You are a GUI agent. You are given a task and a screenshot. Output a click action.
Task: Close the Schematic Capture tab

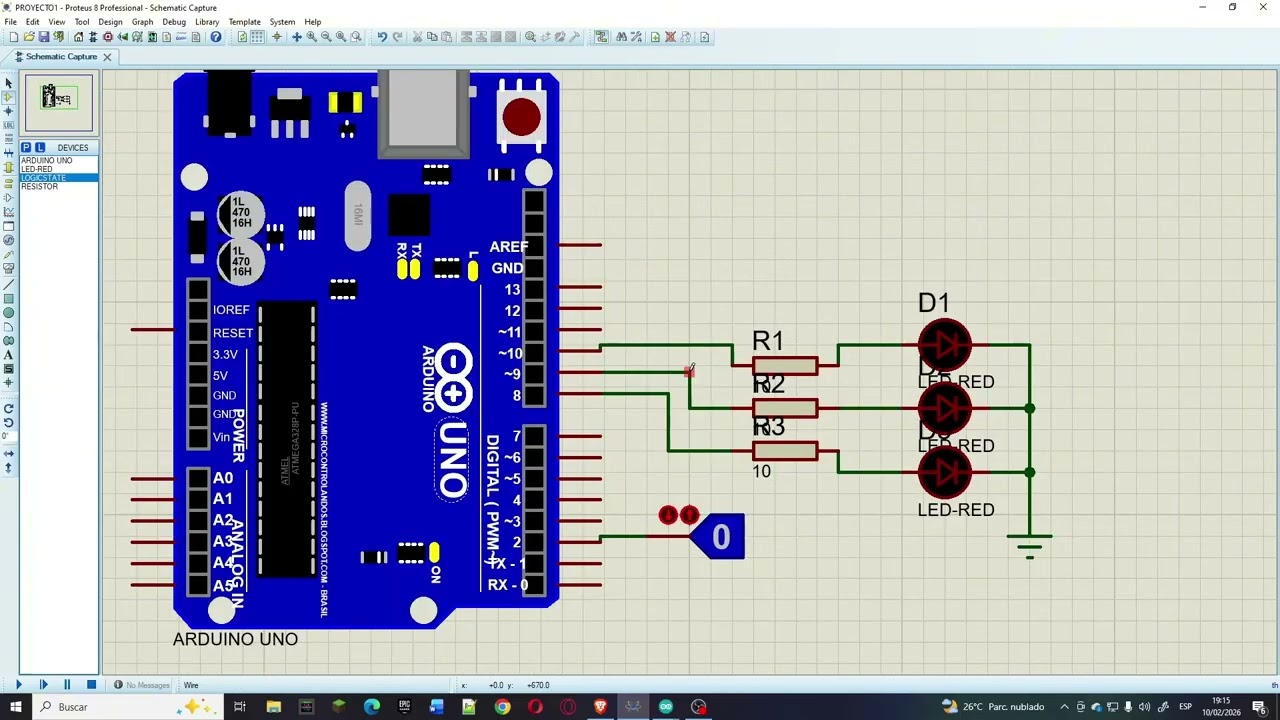[x=107, y=57]
